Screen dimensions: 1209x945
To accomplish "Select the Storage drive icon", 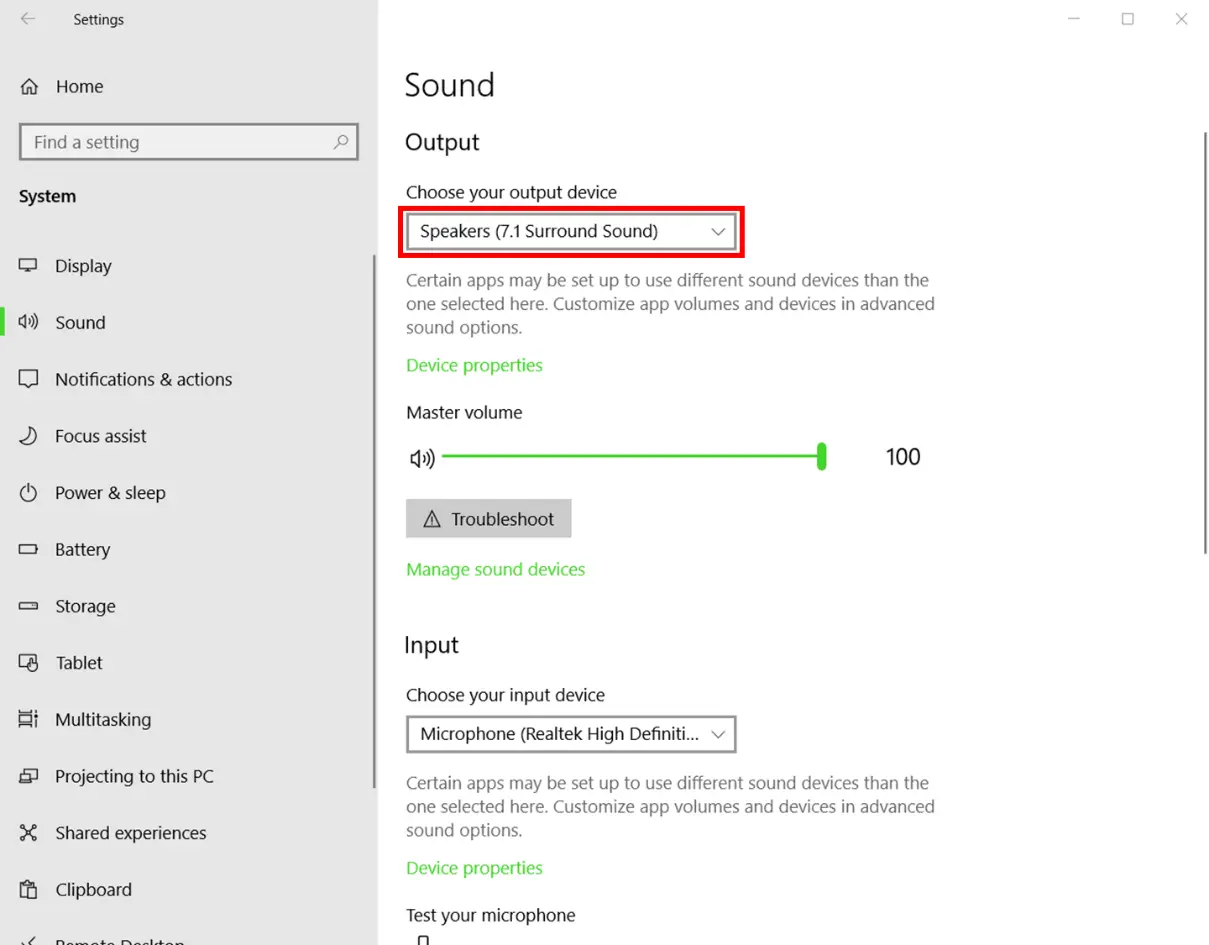I will 26,606.
